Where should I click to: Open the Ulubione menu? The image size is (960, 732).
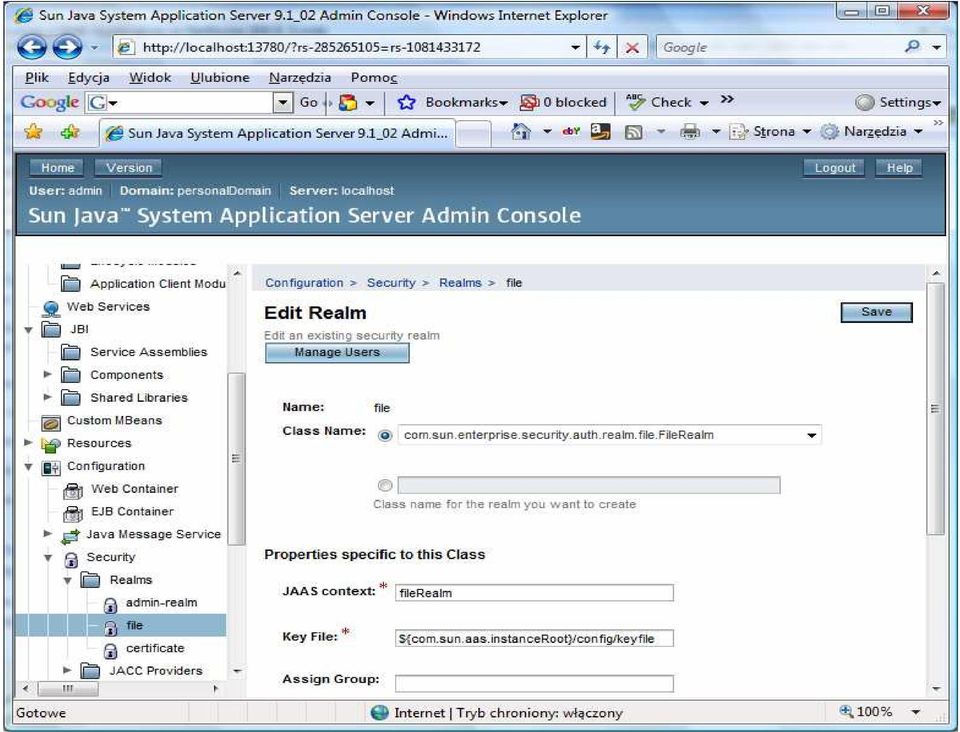coord(220,78)
